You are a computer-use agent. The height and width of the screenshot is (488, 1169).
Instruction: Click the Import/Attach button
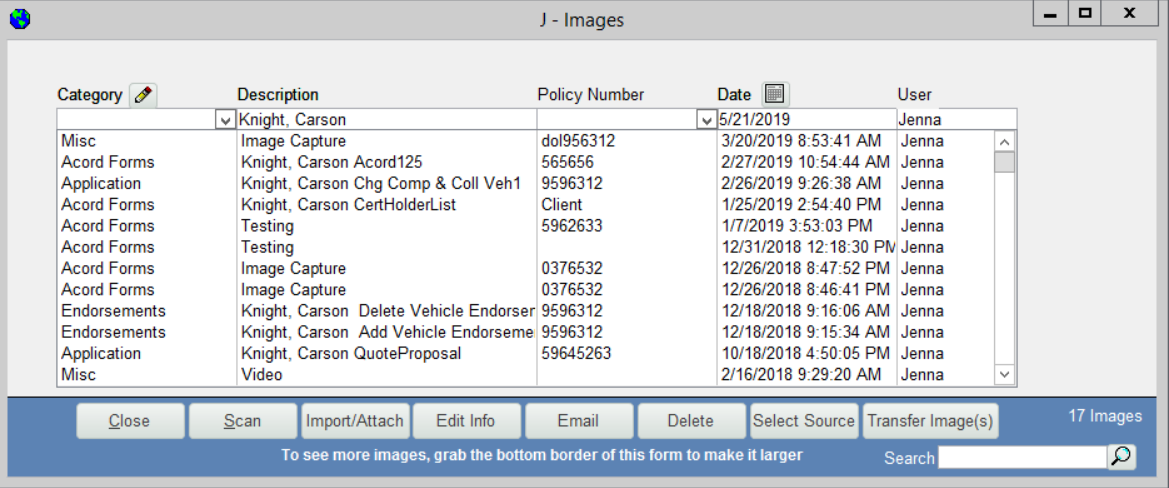tap(354, 421)
